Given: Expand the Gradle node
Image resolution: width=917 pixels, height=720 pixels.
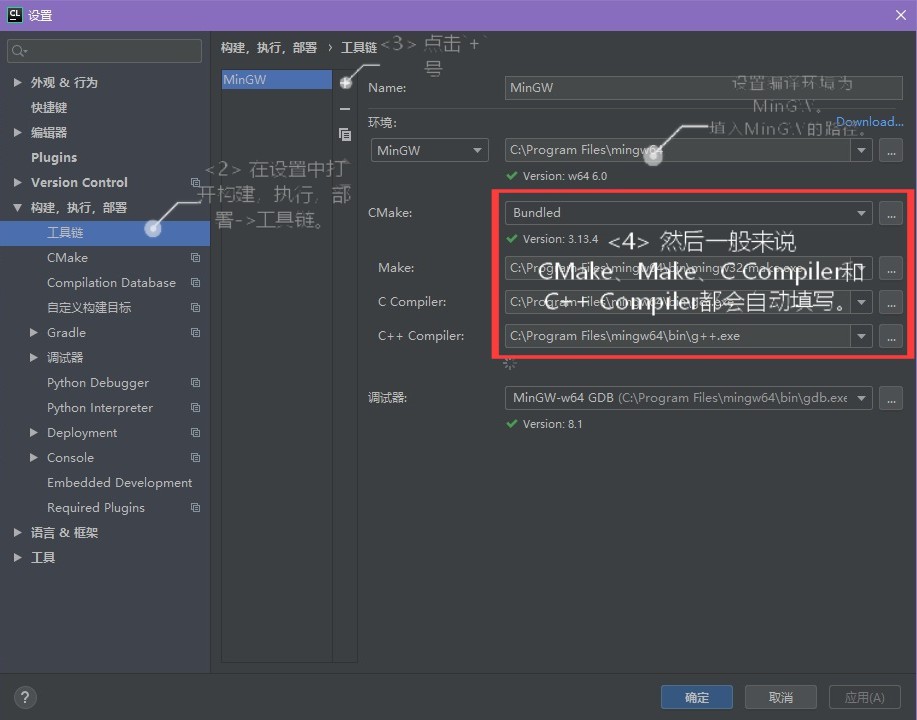Looking at the screenshot, I should point(33,332).
